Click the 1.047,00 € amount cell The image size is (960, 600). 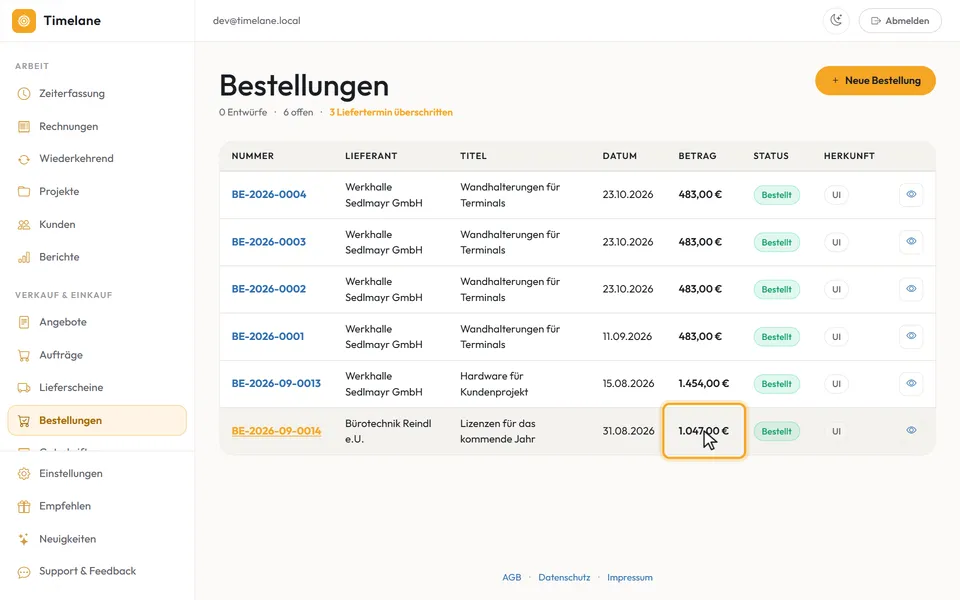tap(703, 431)
